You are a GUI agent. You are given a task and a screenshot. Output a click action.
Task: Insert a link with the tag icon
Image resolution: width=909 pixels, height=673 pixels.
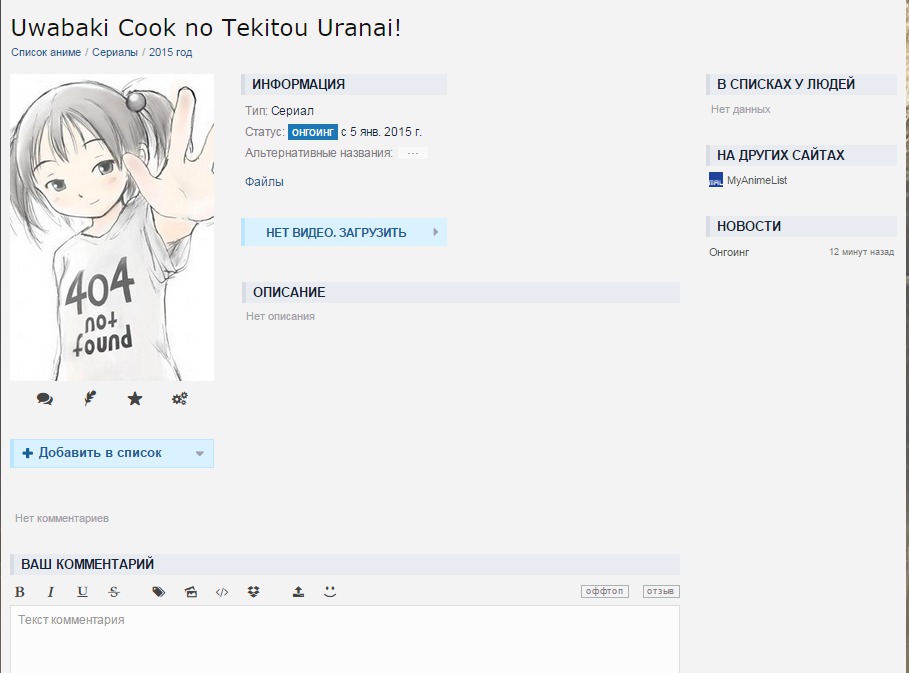coord(158,592)
